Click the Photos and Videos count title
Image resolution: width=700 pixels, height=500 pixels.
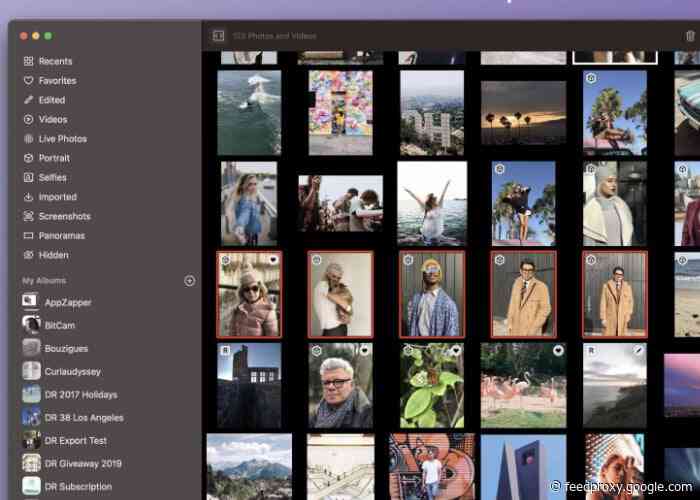click(x=275, y=36)
